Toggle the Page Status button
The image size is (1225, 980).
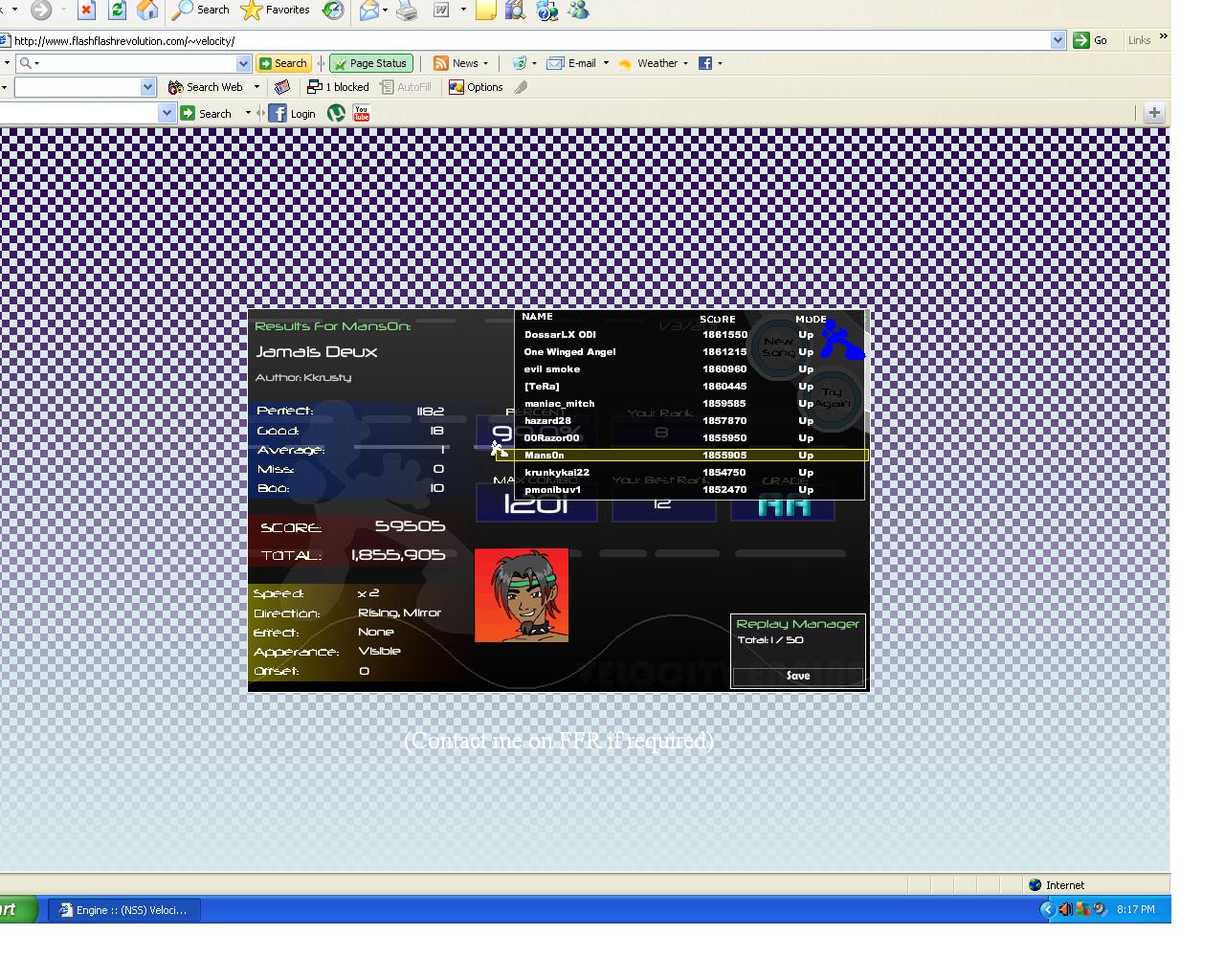click(x=371, y=63)
